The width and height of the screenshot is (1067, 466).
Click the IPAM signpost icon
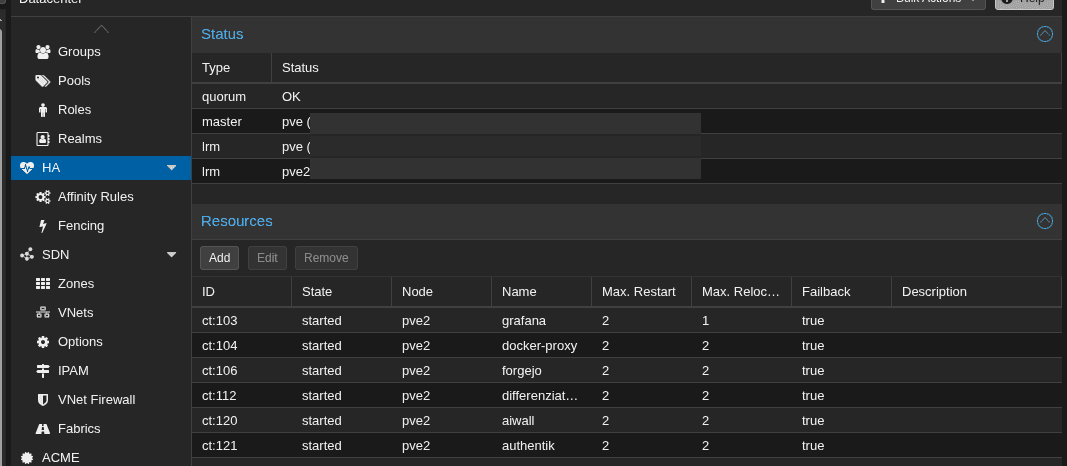pos(43,371)
